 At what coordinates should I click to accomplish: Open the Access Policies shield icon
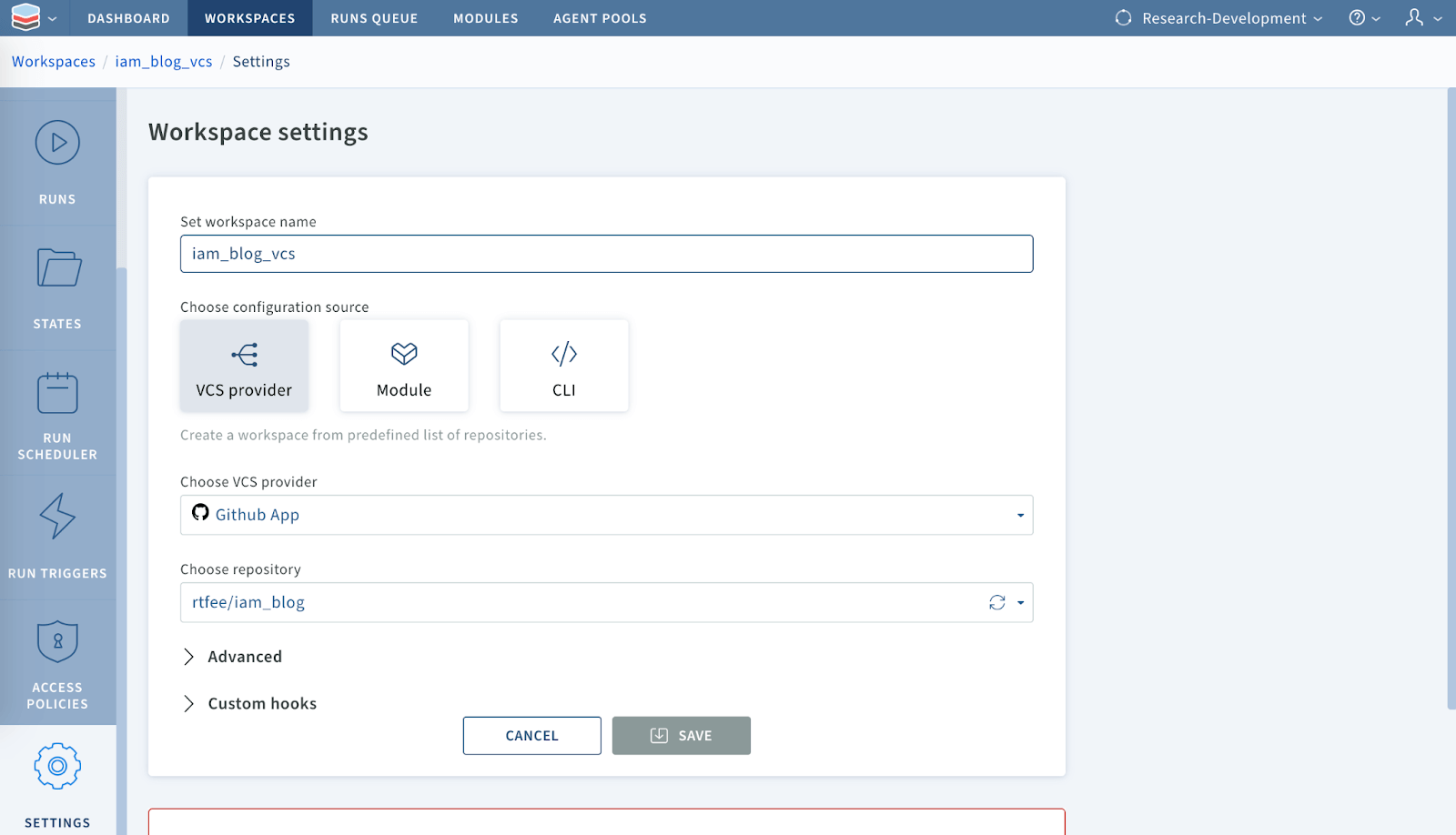57,642
